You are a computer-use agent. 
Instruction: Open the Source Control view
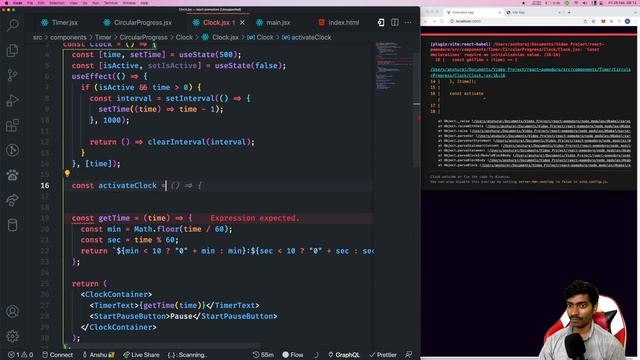tap(13, 75)
